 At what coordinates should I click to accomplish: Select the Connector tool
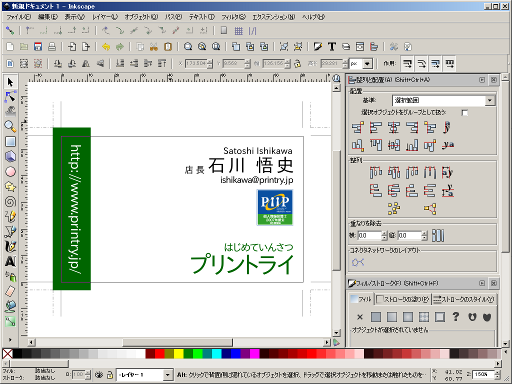(10, 321)
